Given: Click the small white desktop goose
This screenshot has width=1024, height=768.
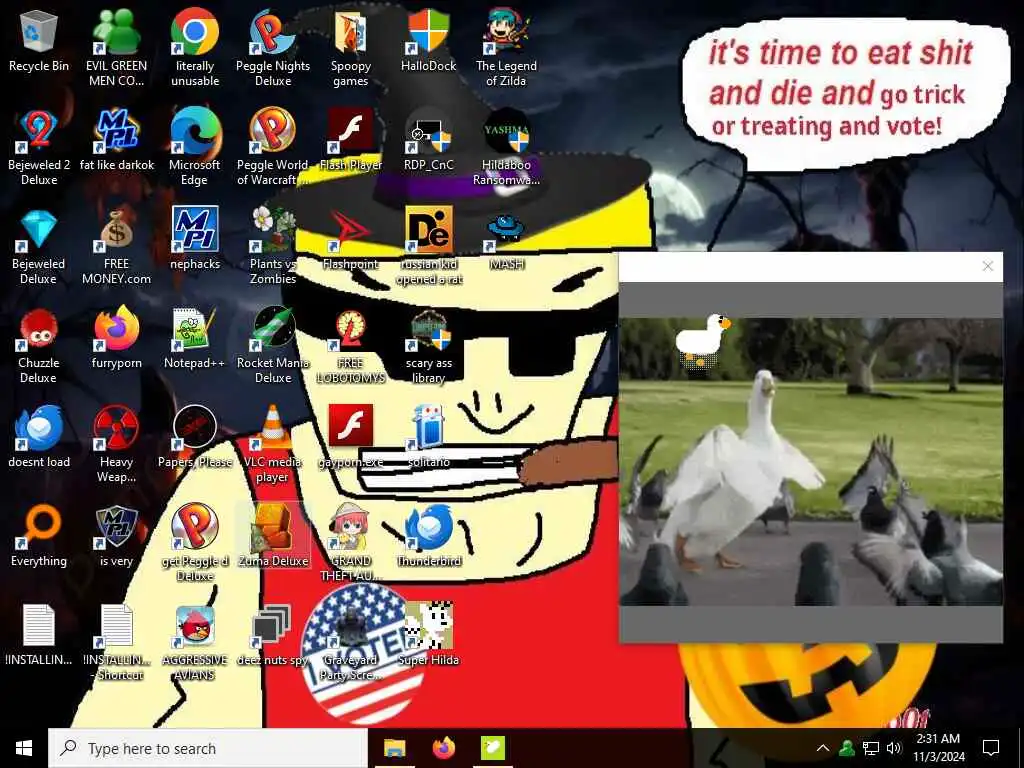Looking at the screenshot, I should click(x=702, y=342).
